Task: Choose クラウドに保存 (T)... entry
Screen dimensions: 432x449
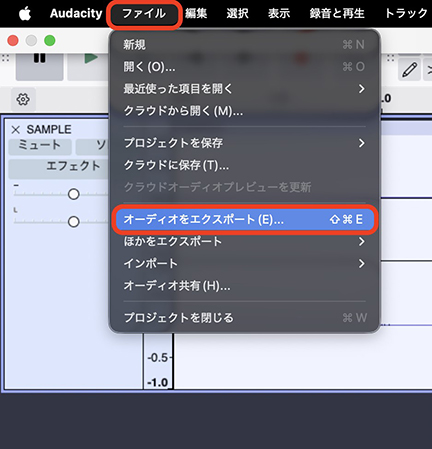Action: (245, 165)
